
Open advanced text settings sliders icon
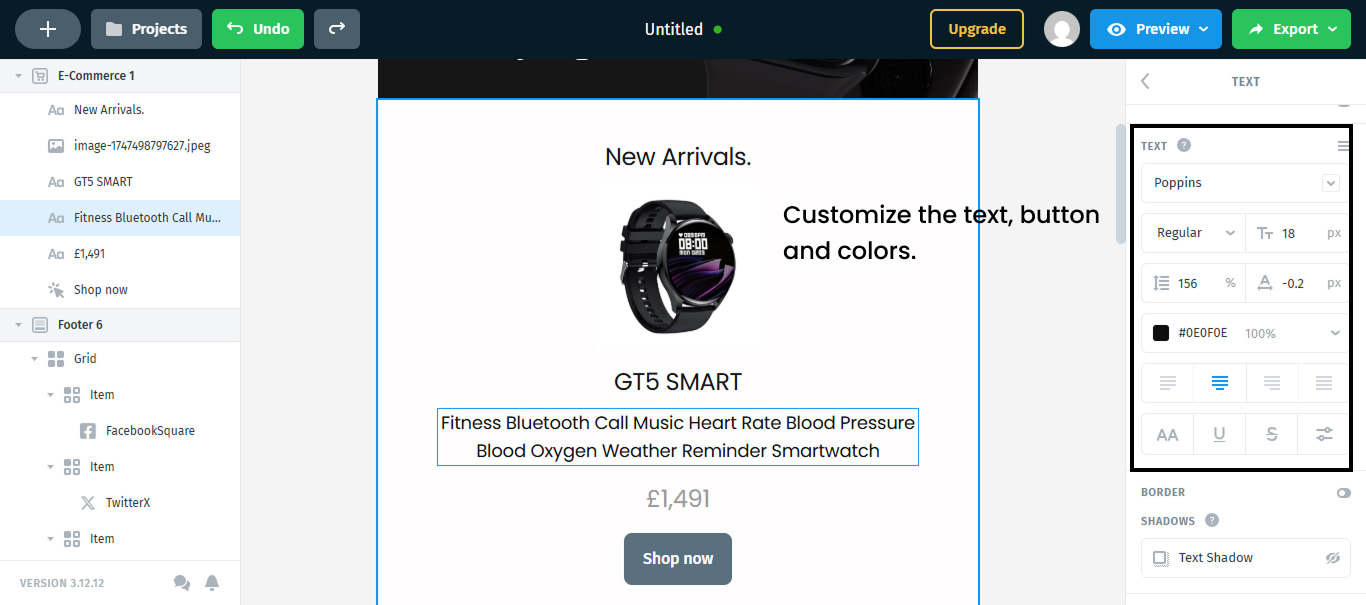(x=1323, y=434)
